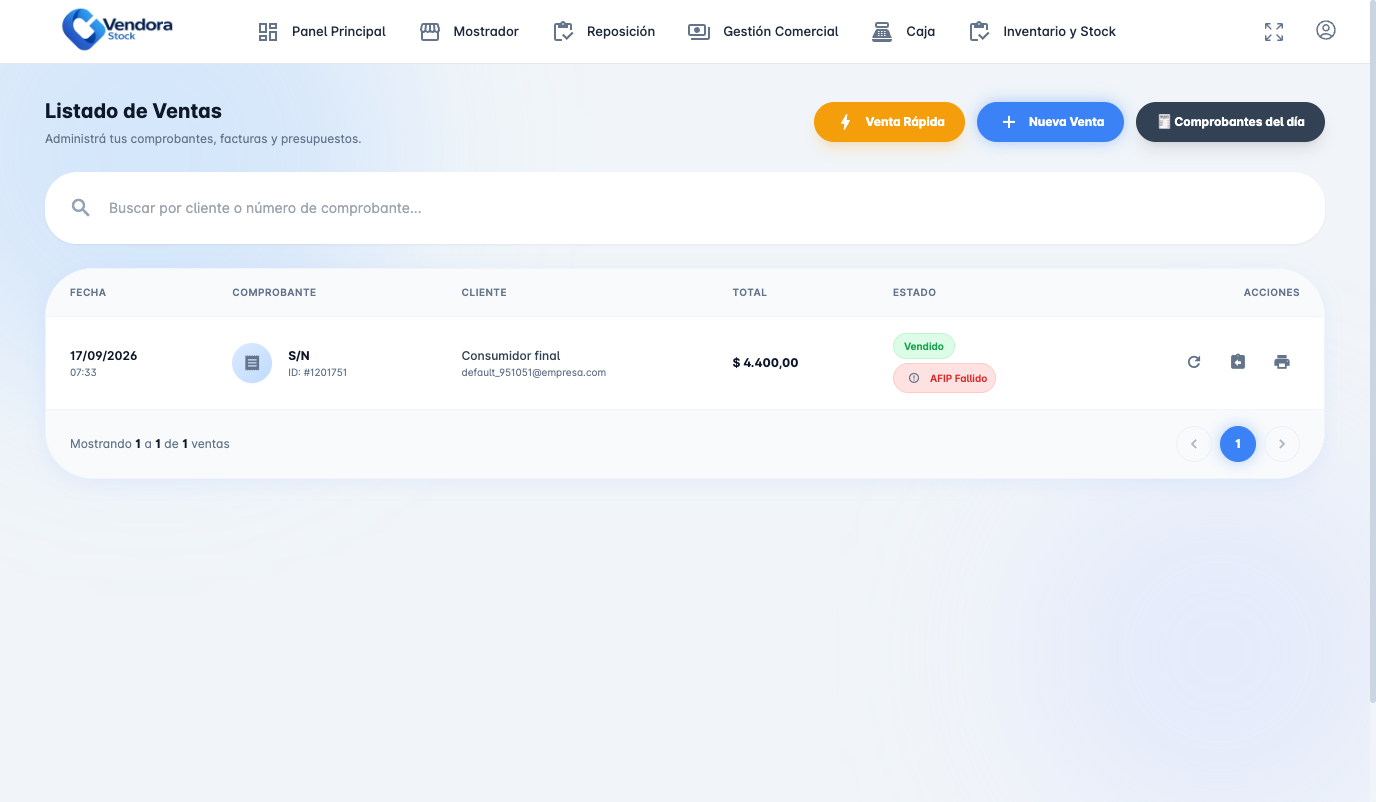Click the return/credit note icon in Acciones
The image size is (1376, 802).
1238,362
